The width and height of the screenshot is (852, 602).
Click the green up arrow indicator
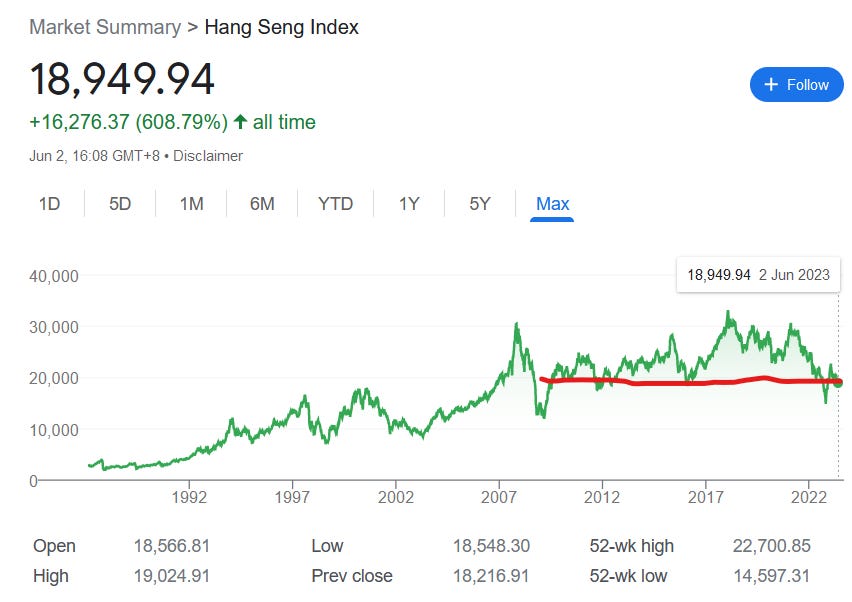point(240,121)
